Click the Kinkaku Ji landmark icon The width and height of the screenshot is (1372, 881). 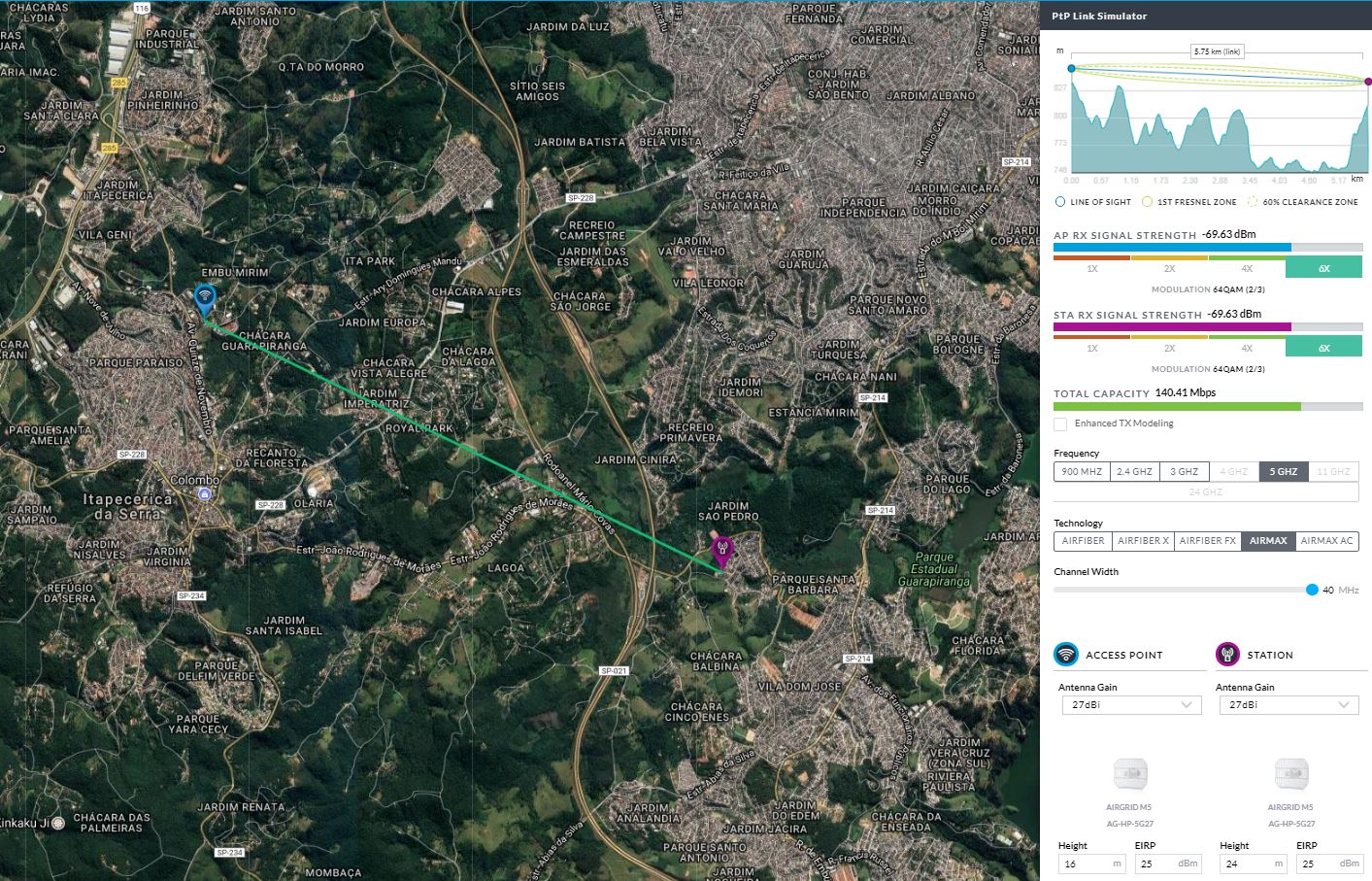tap(58, 822)
